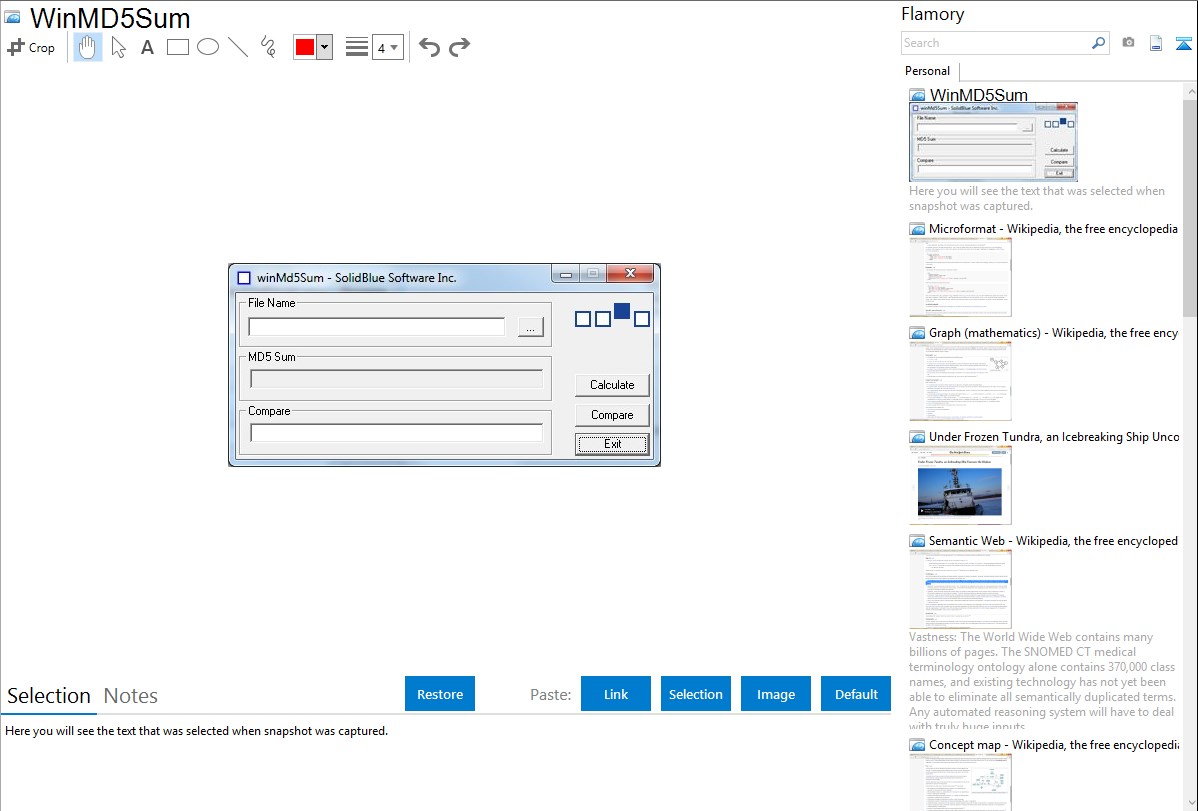The height and width of the screenshot is (811, 1198).
Task: Click the File Name input in winMd5Sum
Action: point(377,327)
